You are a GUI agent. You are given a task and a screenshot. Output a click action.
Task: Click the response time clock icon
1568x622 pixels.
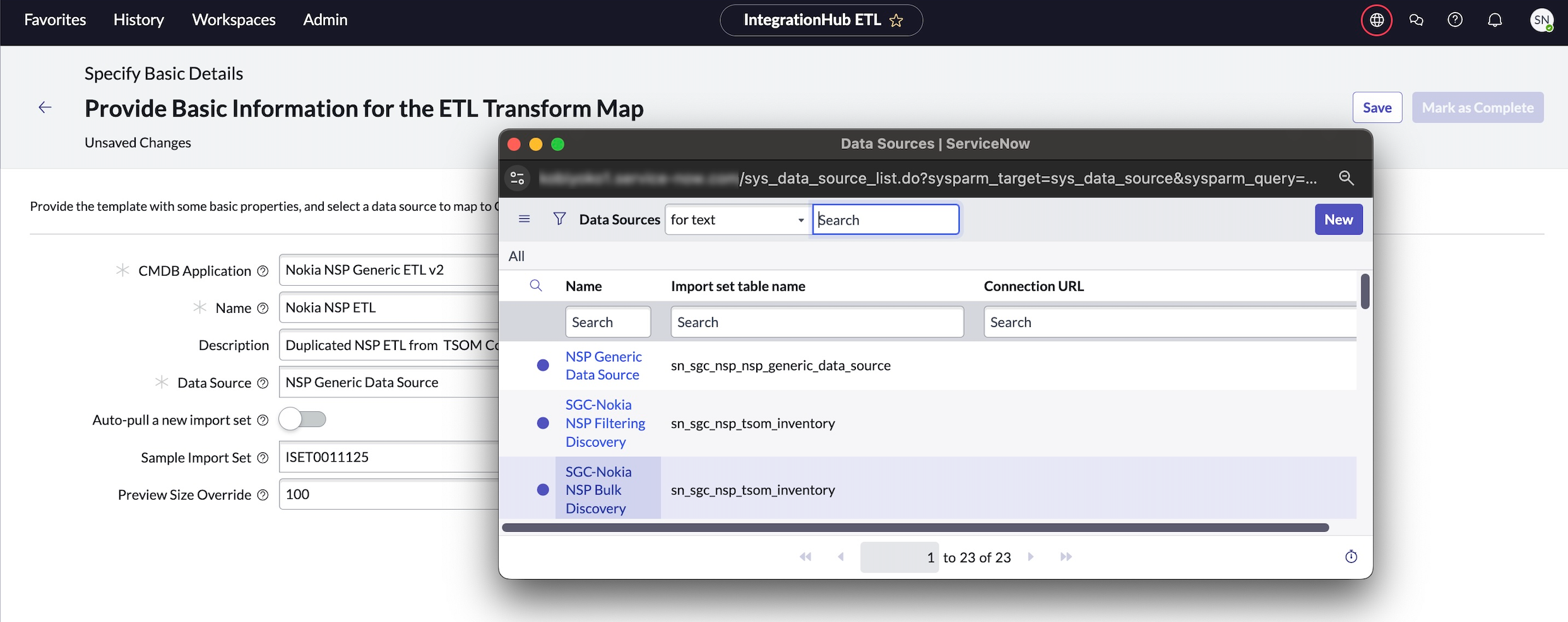pyautogui.click(x=1351, y=557)
